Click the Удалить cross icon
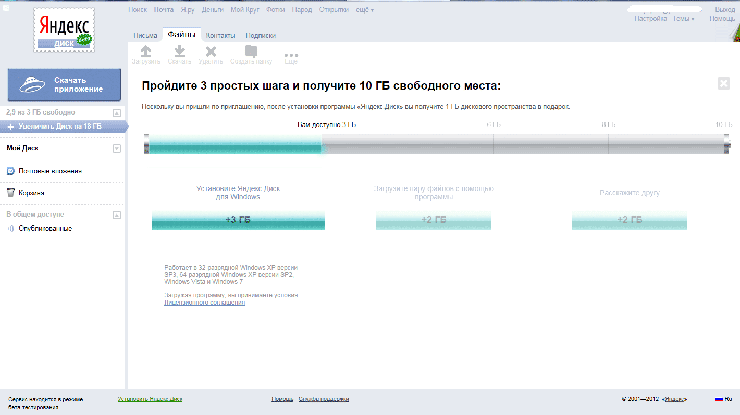The image size is (740, 415). point(211,51)
